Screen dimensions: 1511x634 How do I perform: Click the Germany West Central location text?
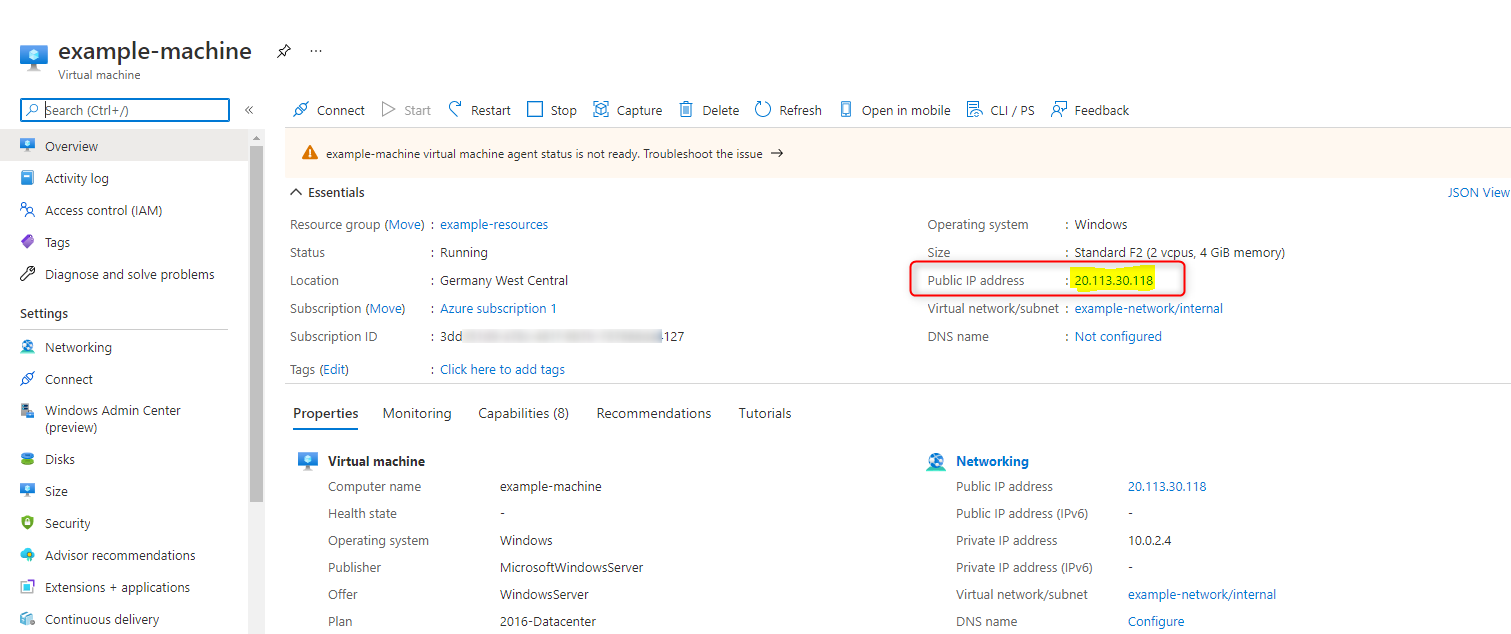[x=504, y=280]
